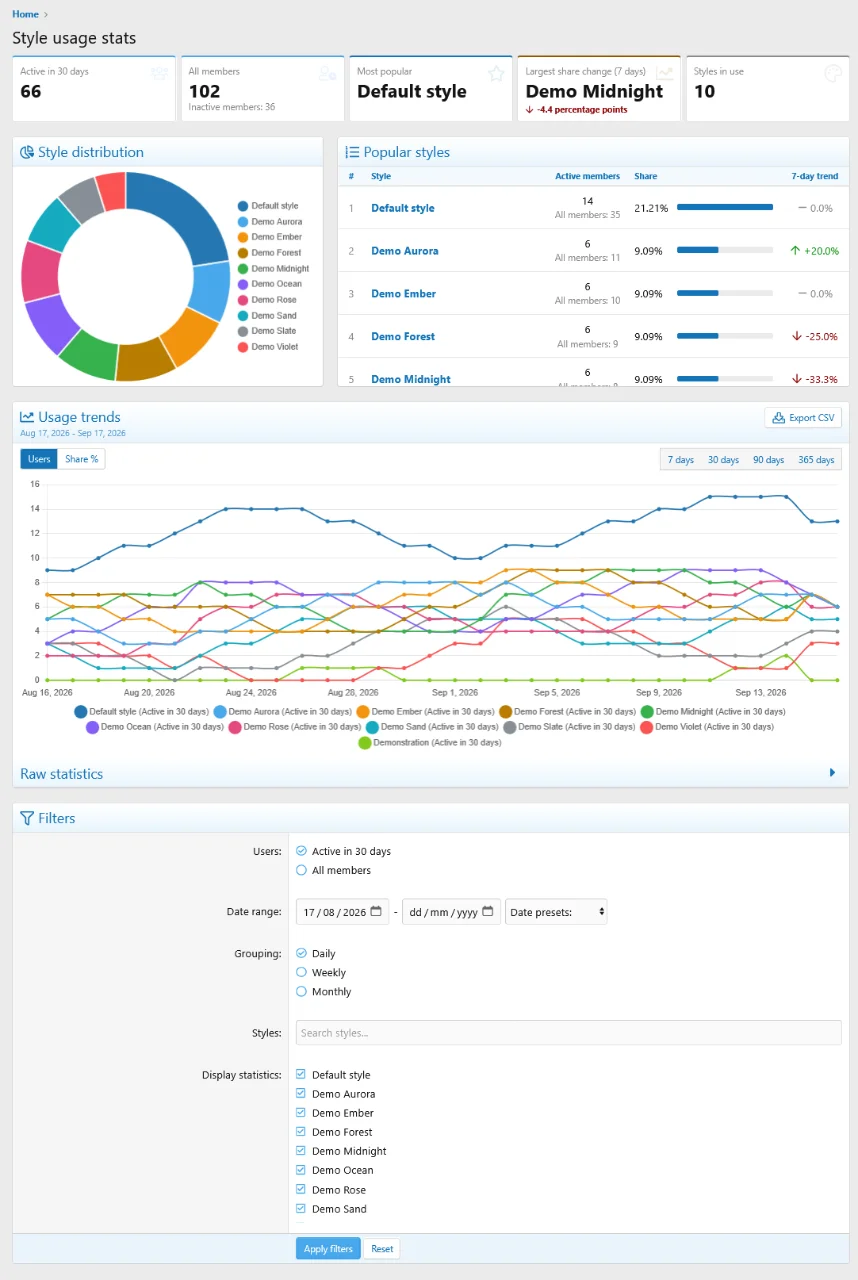Choose Monthly grouping
858x1280 pixels.
click(301, 992)
